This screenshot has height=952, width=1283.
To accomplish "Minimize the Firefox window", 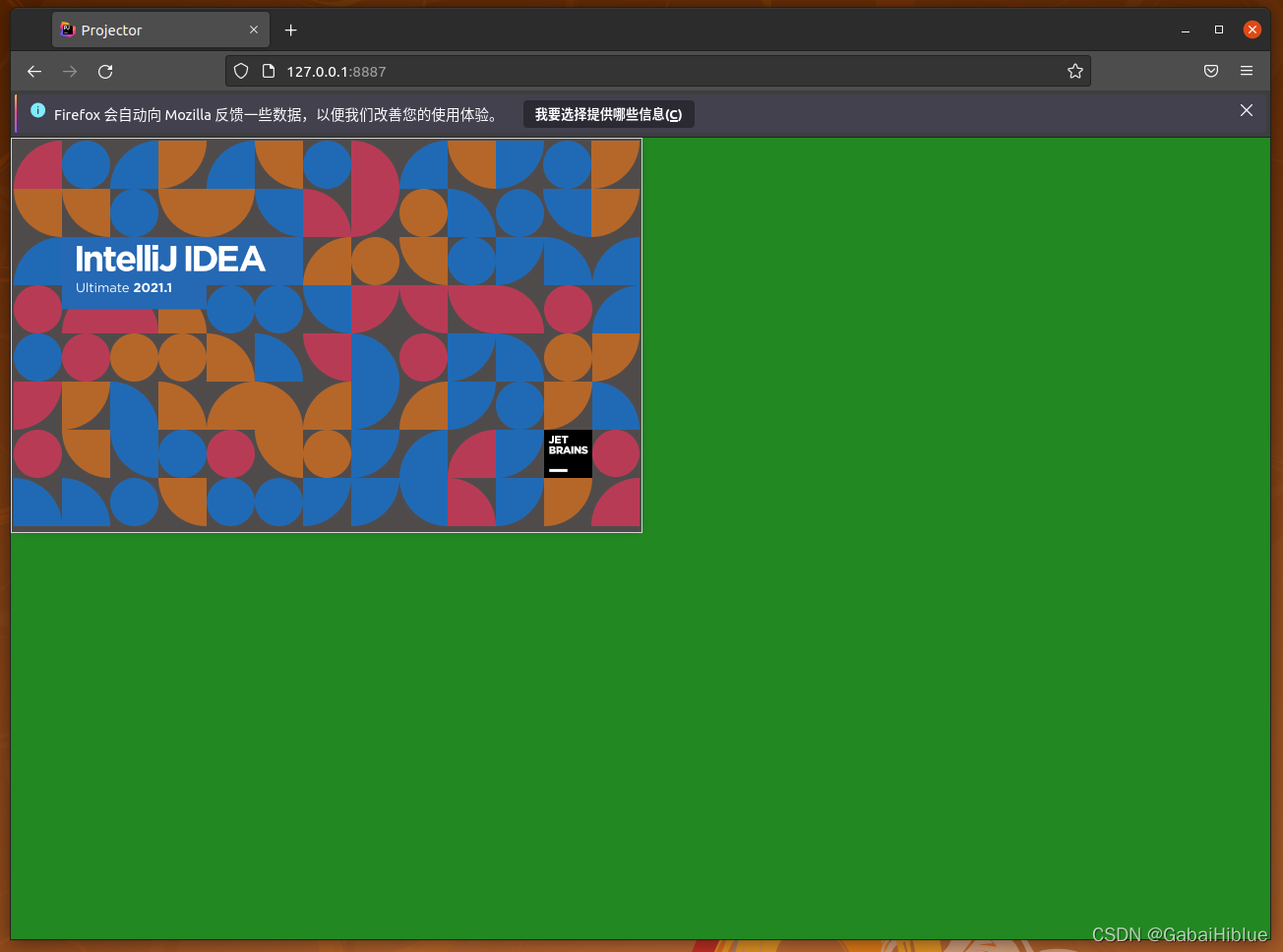I will point(1186,30).
